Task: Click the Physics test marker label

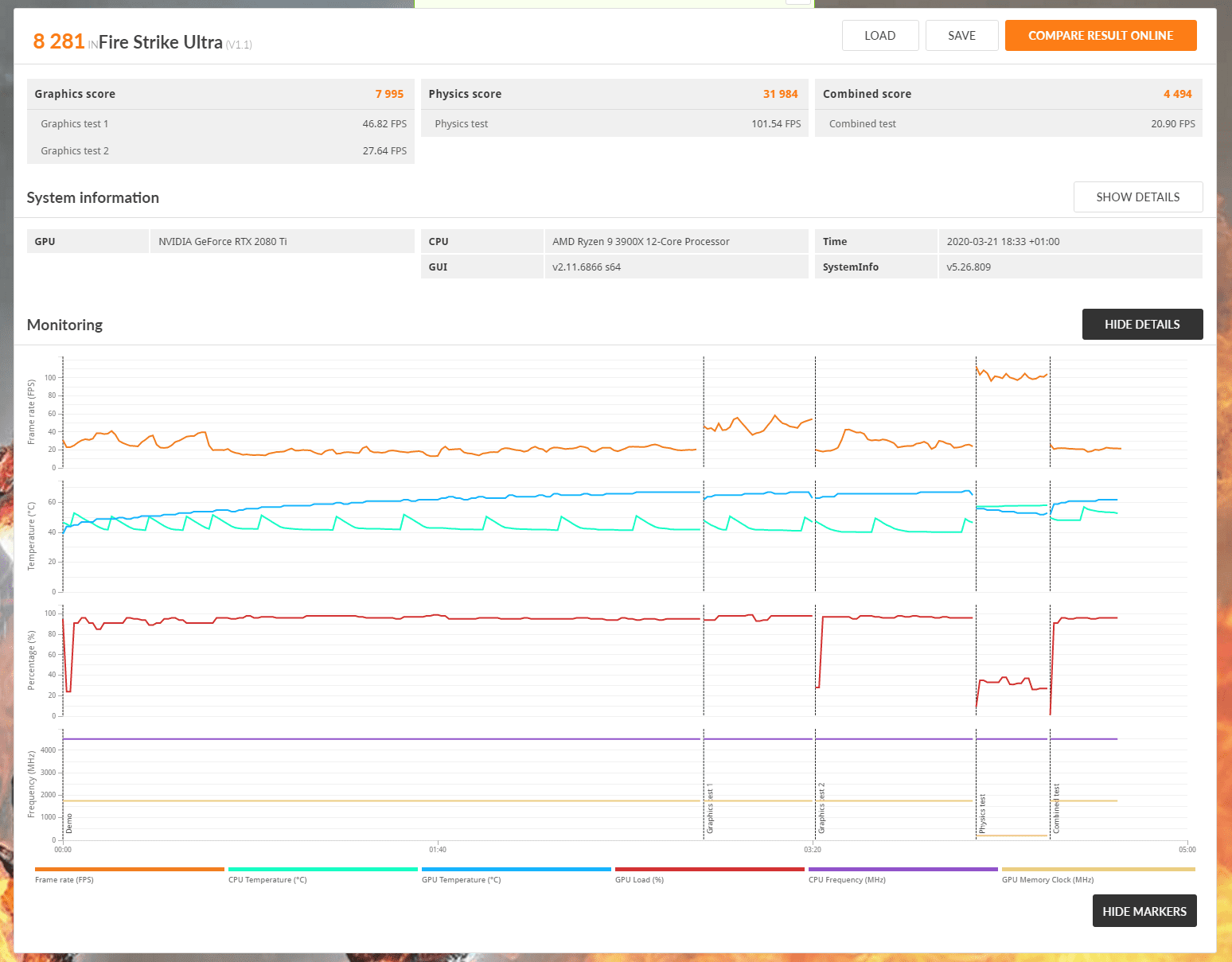Action: (x=983, y=814)
